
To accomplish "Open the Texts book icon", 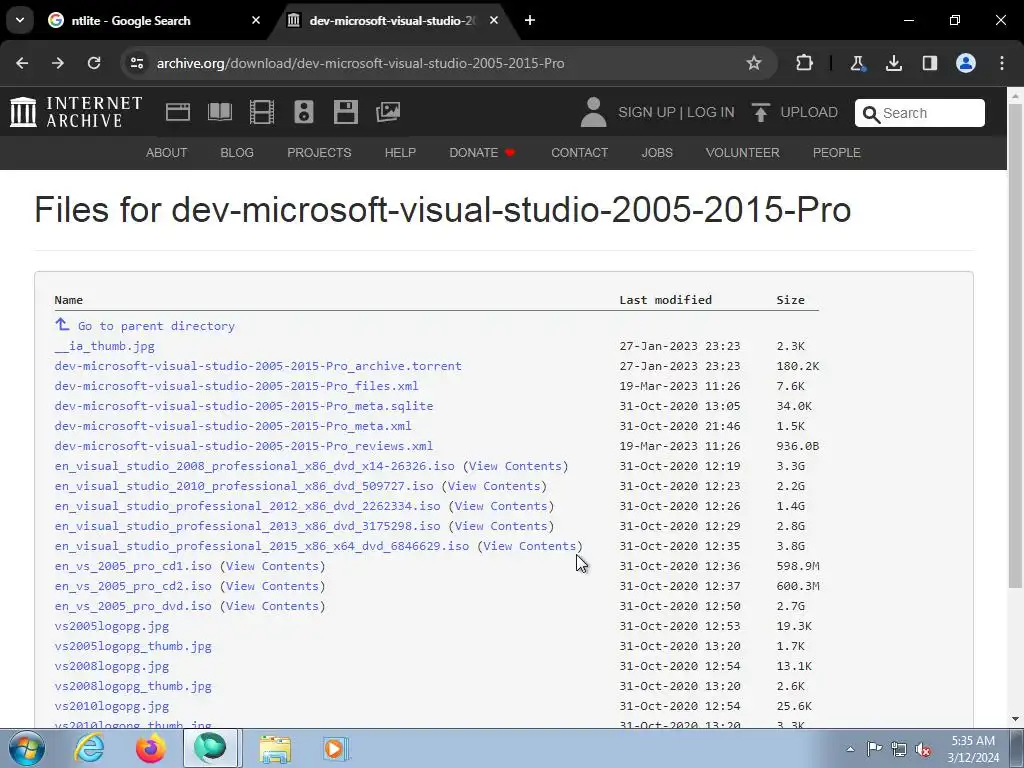I will click(220, 112).
